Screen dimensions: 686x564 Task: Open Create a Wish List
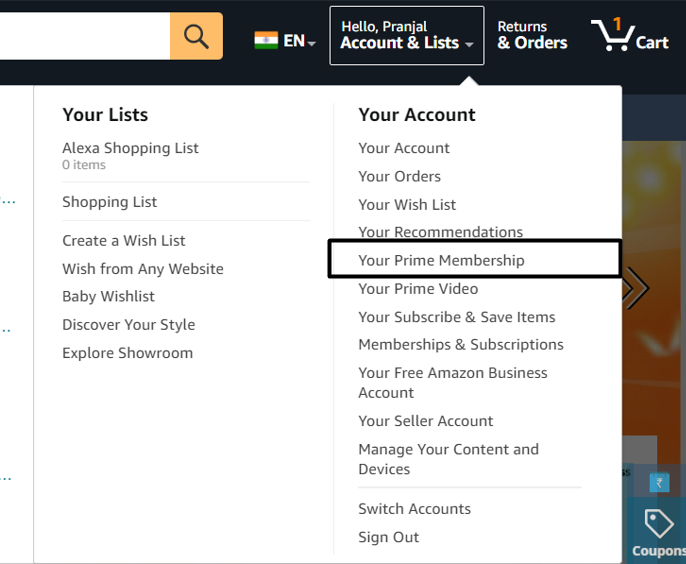[123, 241]
